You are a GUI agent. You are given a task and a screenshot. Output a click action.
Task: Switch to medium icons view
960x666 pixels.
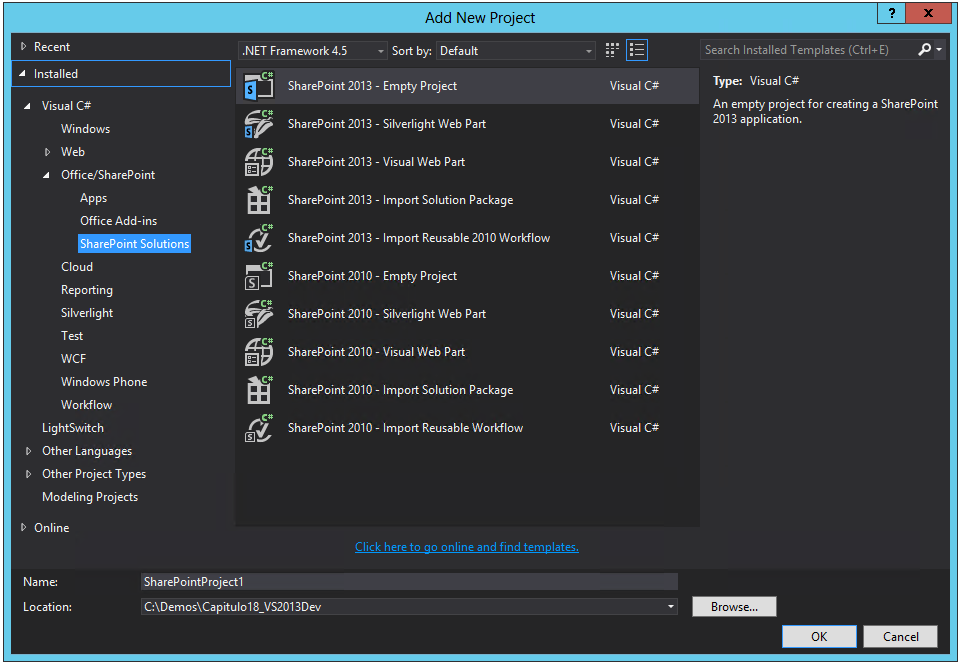[612, 49]
